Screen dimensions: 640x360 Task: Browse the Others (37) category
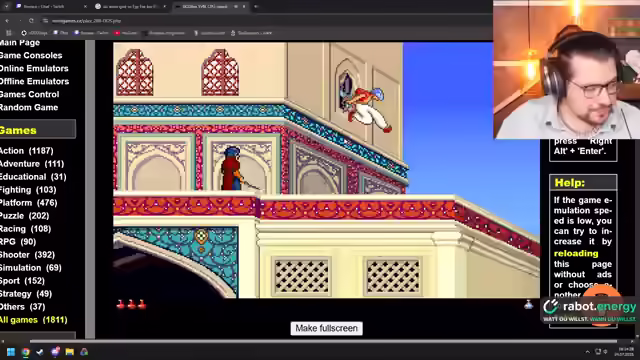coord(22,307)
